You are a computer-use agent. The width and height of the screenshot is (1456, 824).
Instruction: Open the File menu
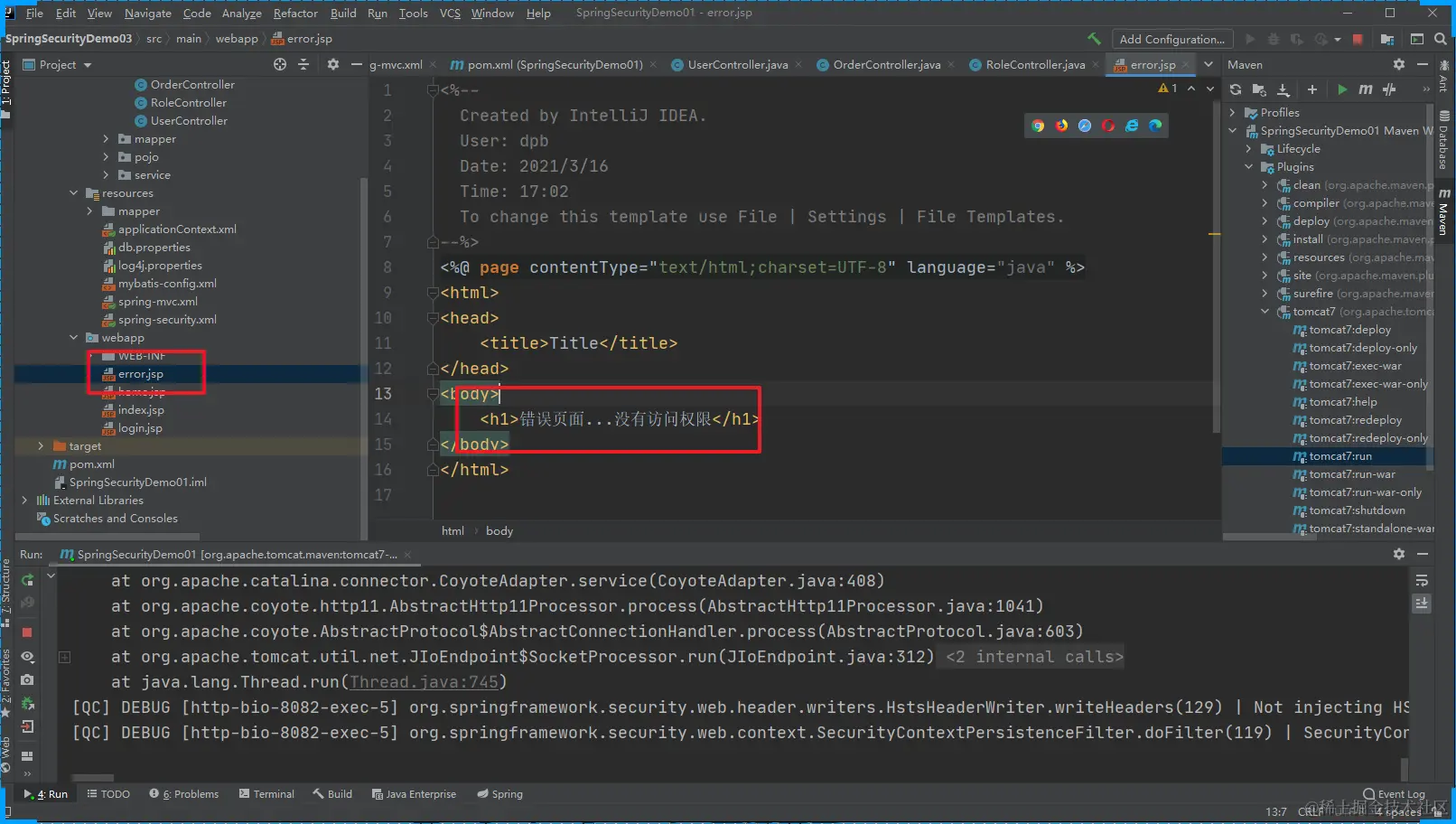click(34, 13)
